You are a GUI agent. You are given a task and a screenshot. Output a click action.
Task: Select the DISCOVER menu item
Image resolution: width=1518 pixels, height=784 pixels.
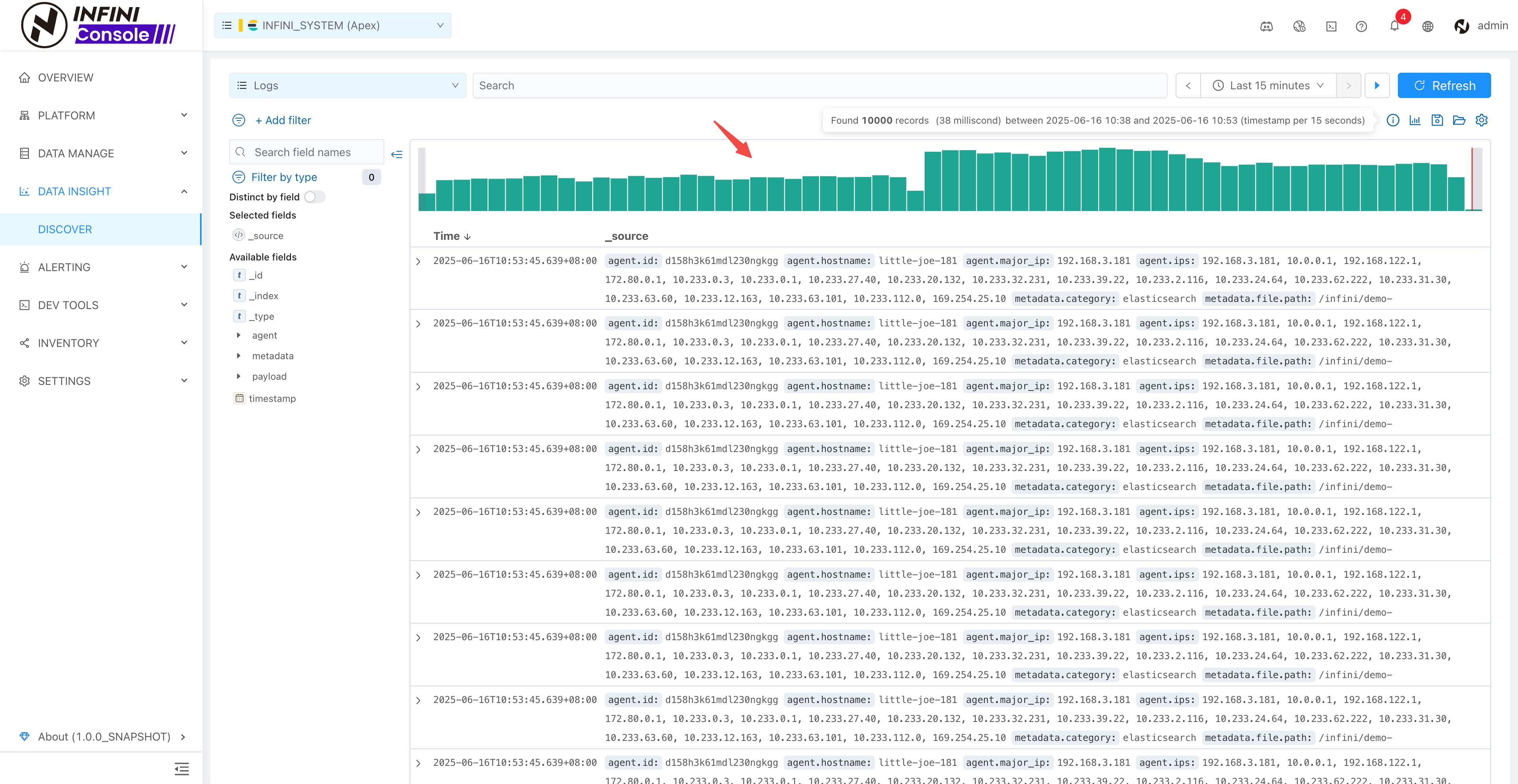click(x=101, y=229)
